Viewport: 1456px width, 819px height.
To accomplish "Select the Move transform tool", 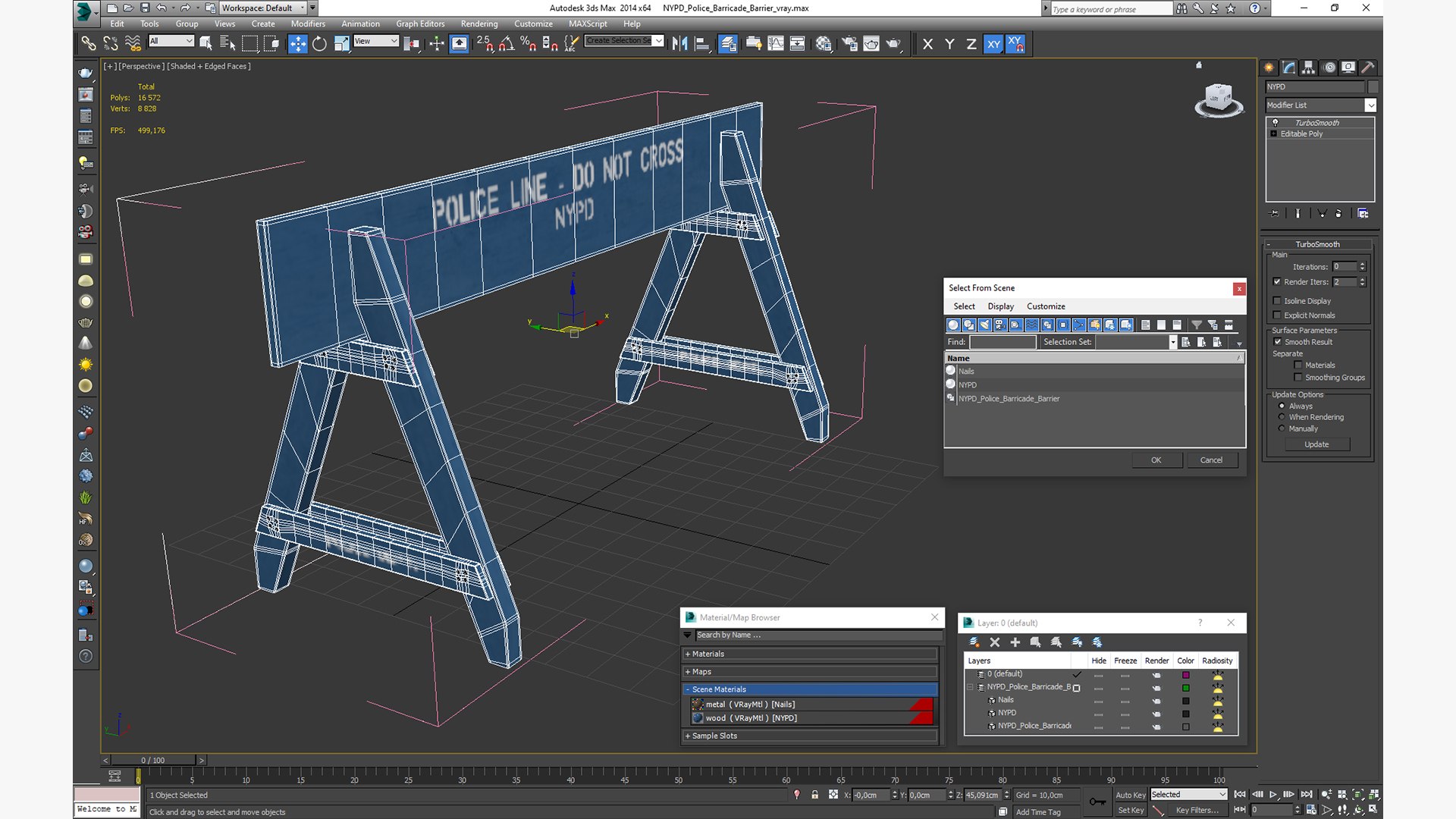I will [297, 44].
